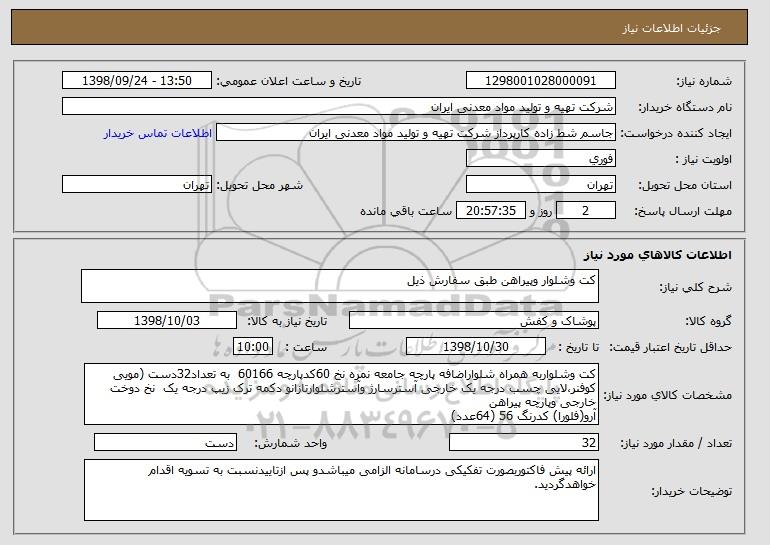
Task: Click the label مهلت ارسال پاسخ
Action: point(683,211)
